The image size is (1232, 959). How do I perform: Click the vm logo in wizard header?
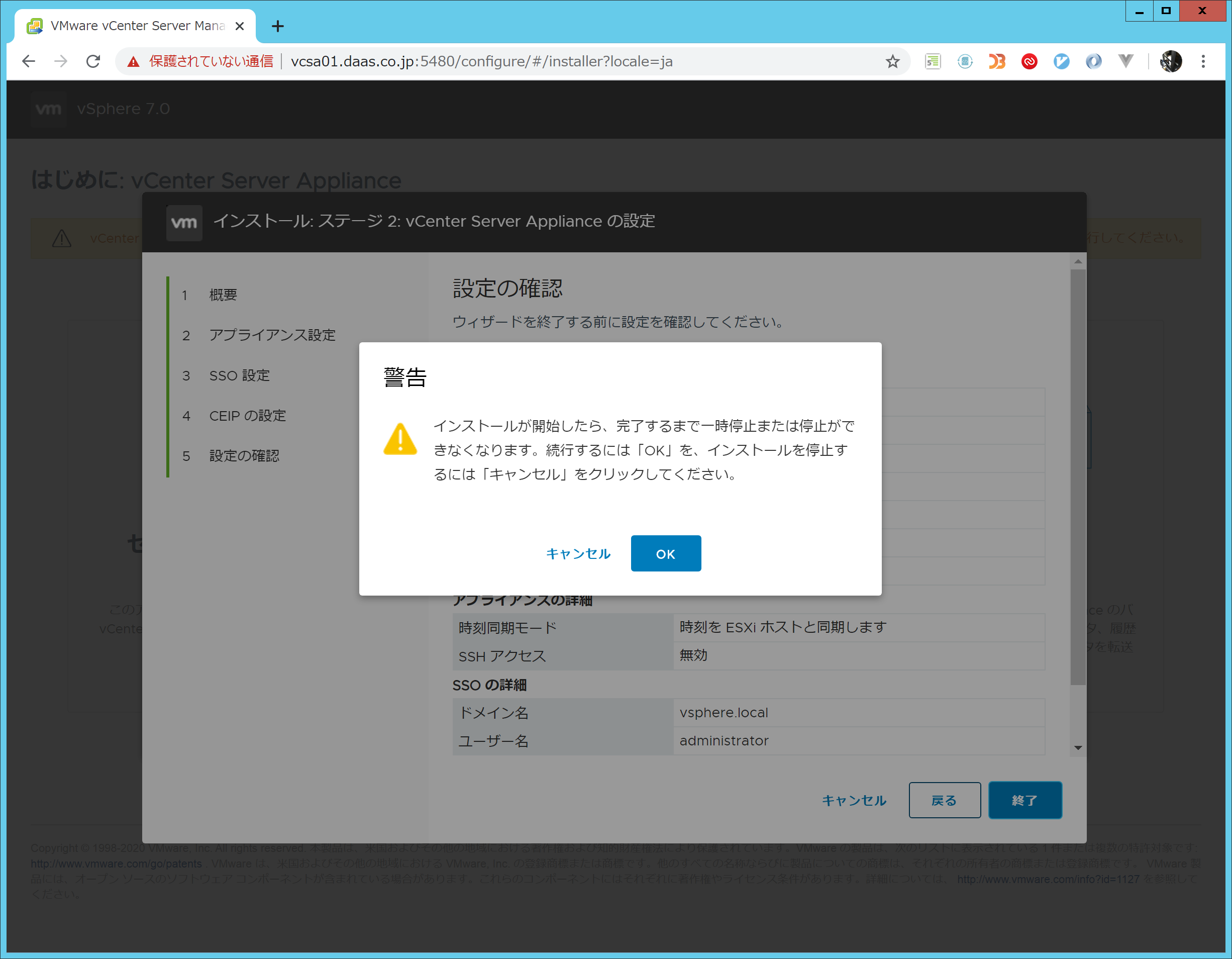click(x=184, y=222)
